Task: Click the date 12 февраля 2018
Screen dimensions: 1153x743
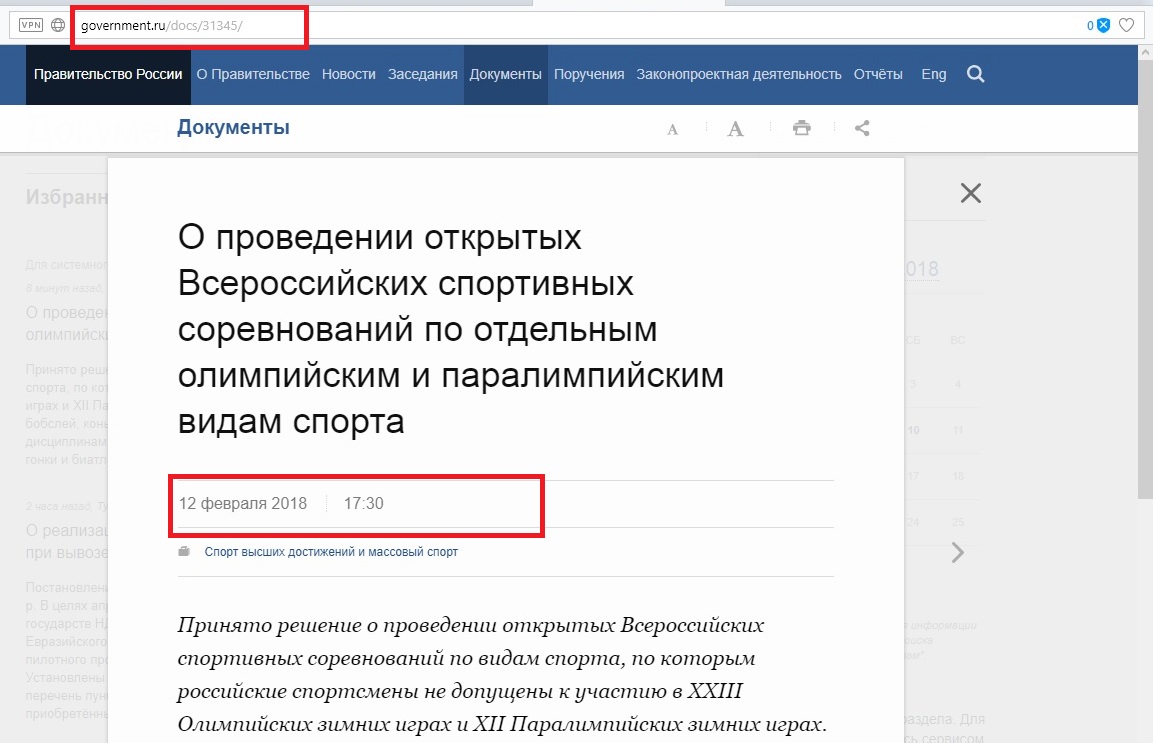Action: pos(243,503)
